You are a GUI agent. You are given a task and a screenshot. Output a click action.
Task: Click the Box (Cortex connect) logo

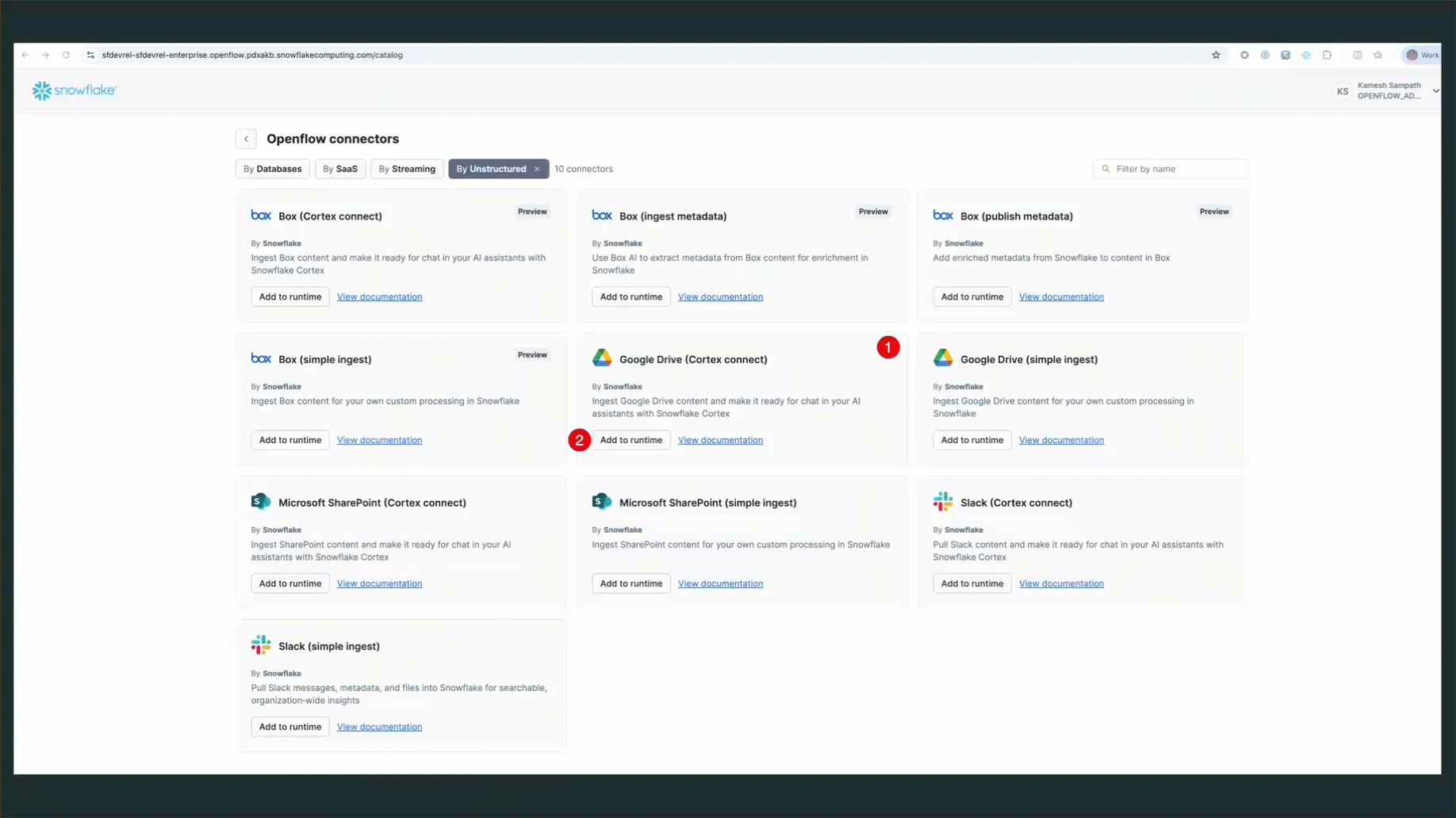coord(261,215)
